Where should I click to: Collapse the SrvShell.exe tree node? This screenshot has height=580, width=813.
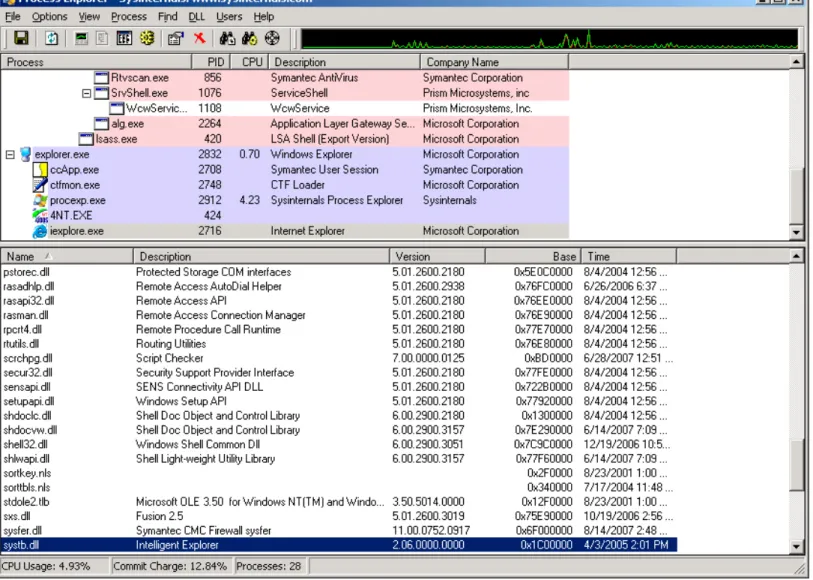point(87,93)
